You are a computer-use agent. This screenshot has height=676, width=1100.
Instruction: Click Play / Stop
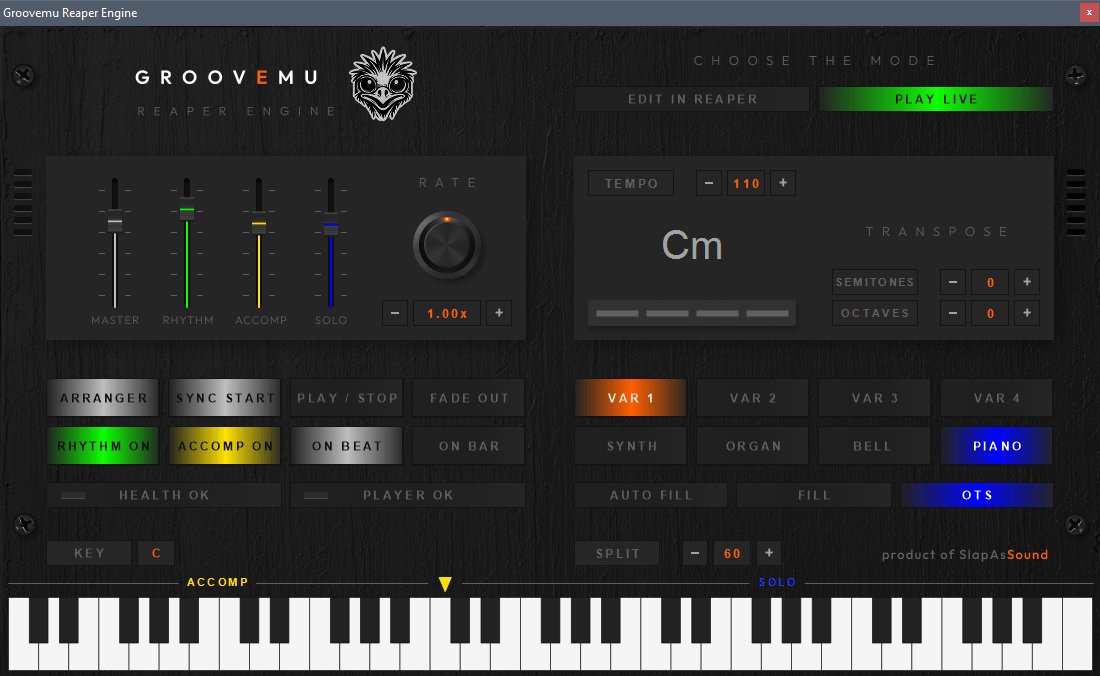coord(347,398)
